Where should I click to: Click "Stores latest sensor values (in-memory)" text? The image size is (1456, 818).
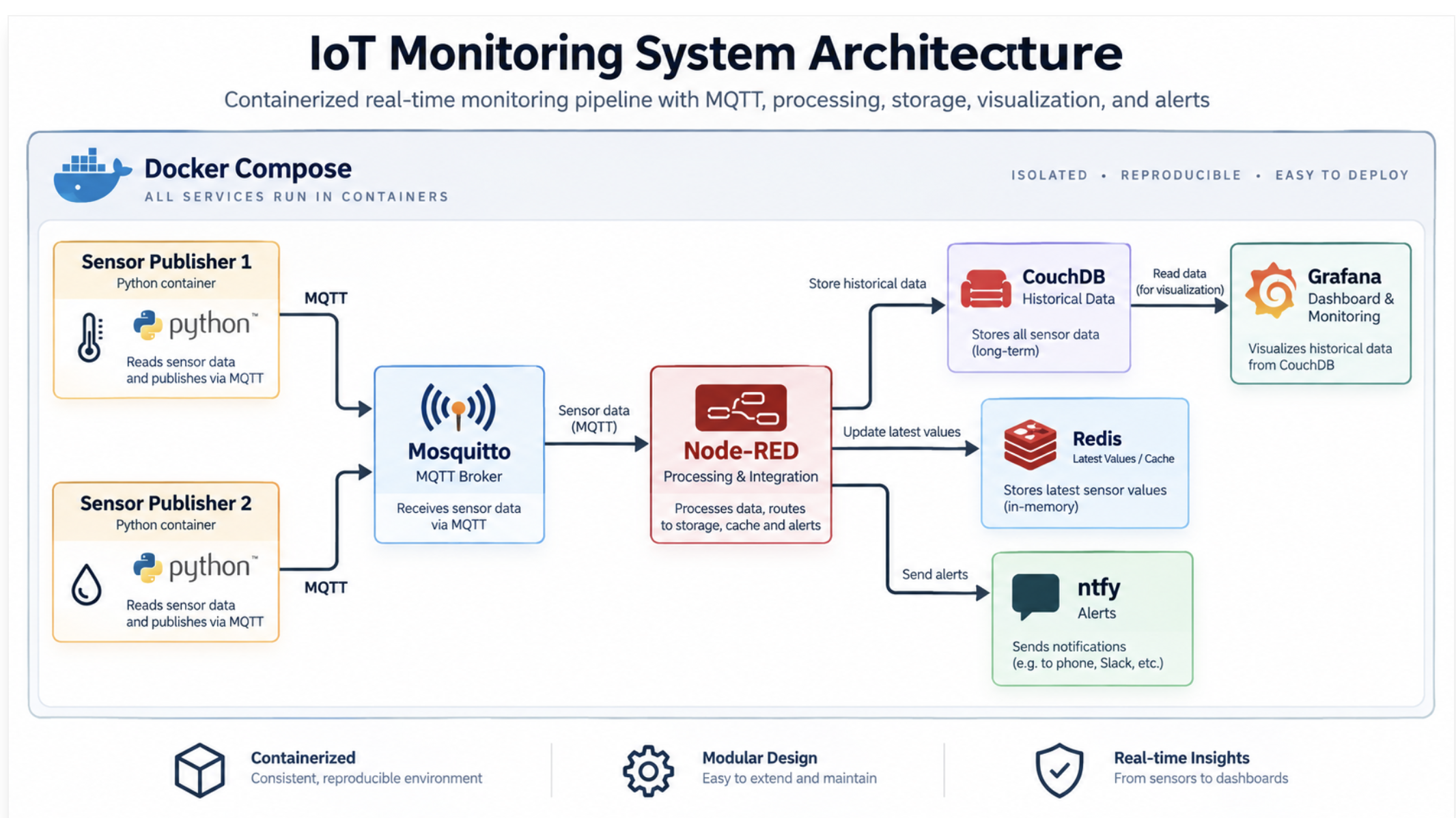[x=1084, y=498]
